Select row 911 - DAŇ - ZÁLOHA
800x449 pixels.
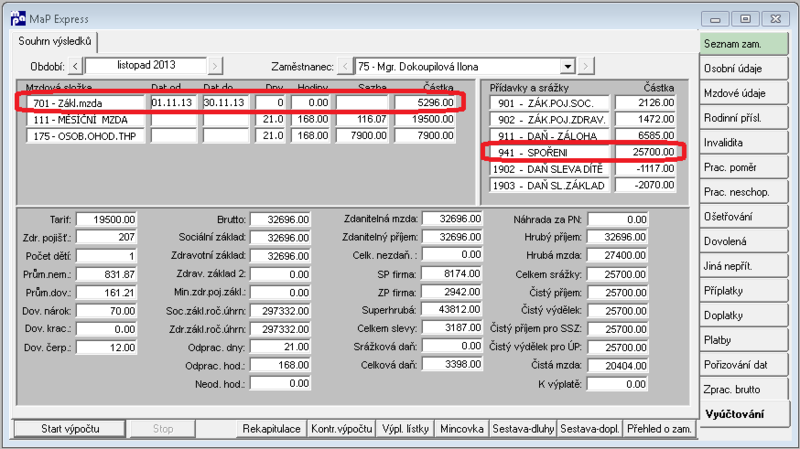(x=583, y=136)
